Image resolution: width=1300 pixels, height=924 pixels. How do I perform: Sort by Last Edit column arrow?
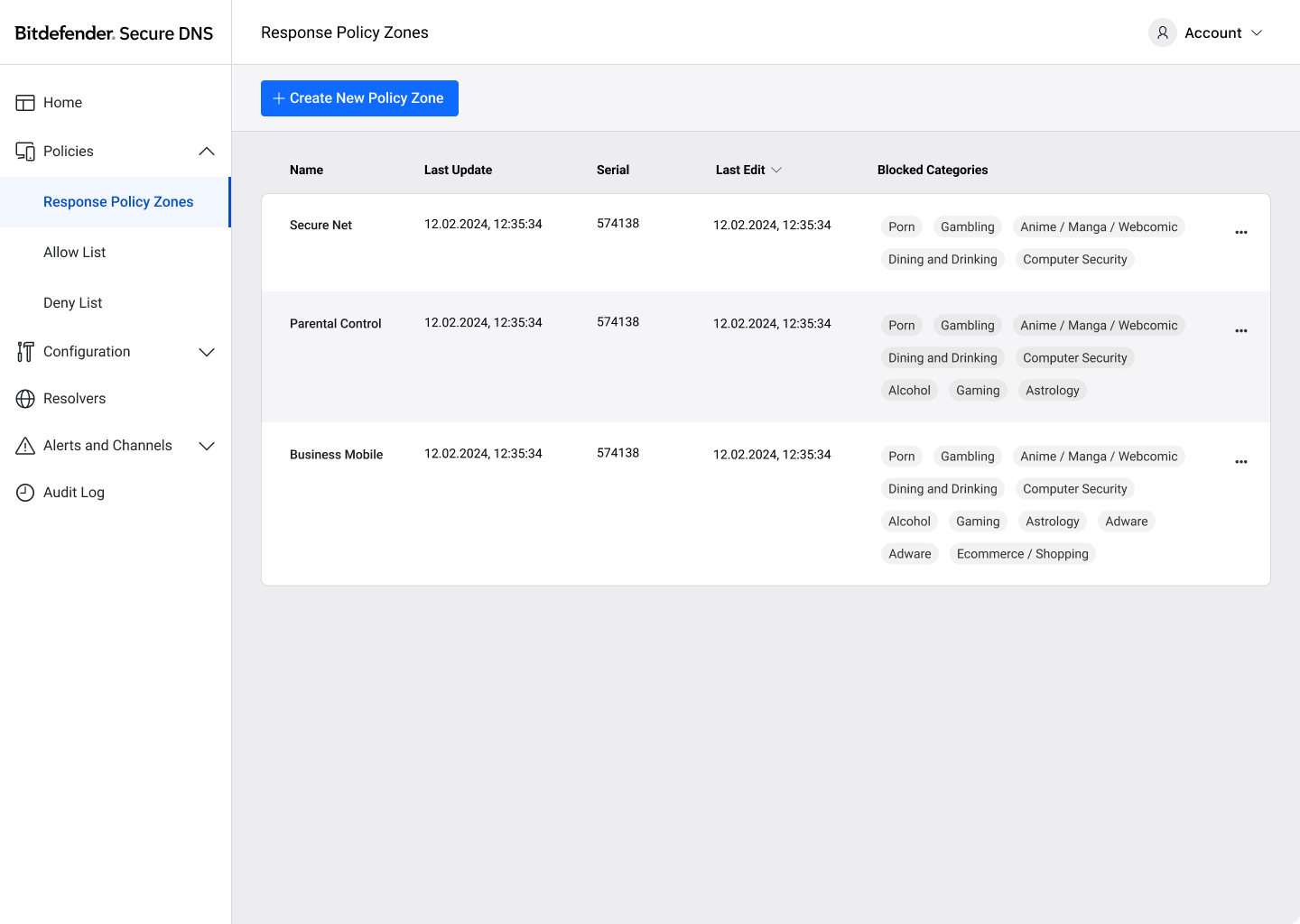(776, 170)
